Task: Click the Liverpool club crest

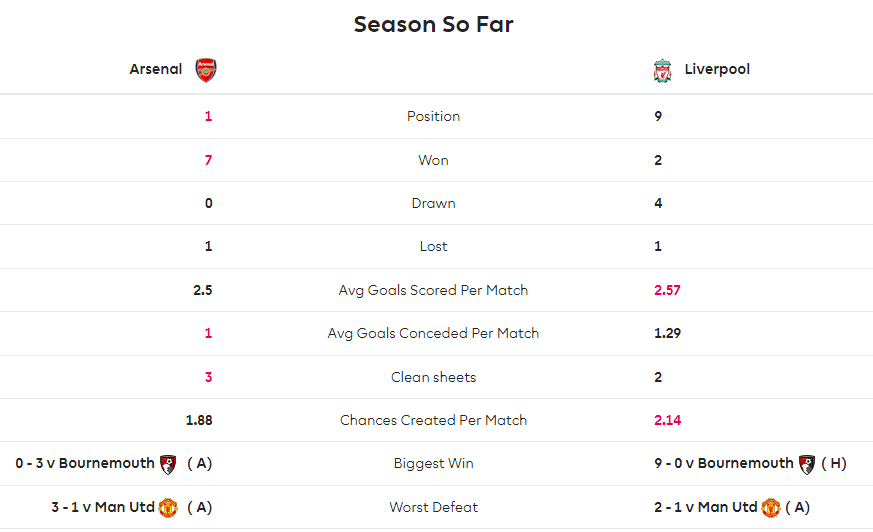Action: [662, 71]
